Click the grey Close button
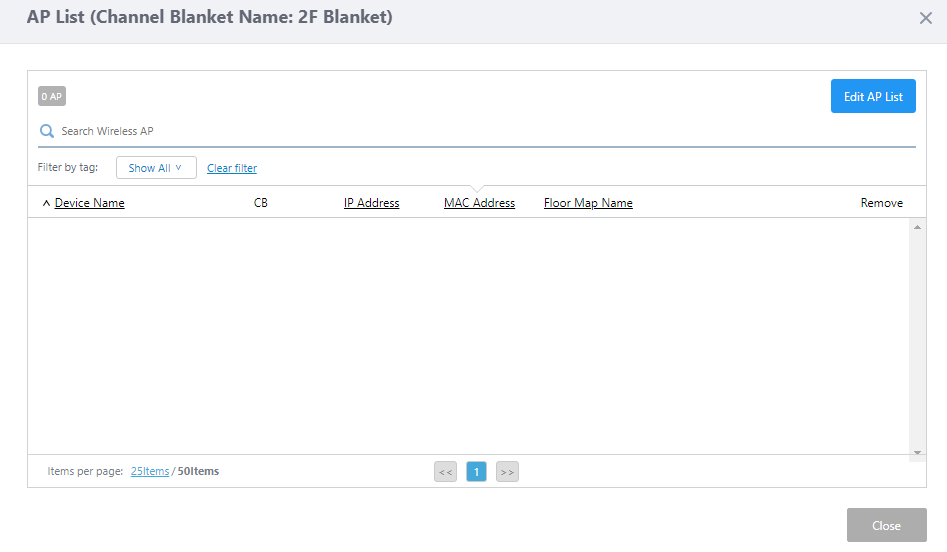Screen dimensions: 947x552 click(886, 525)
